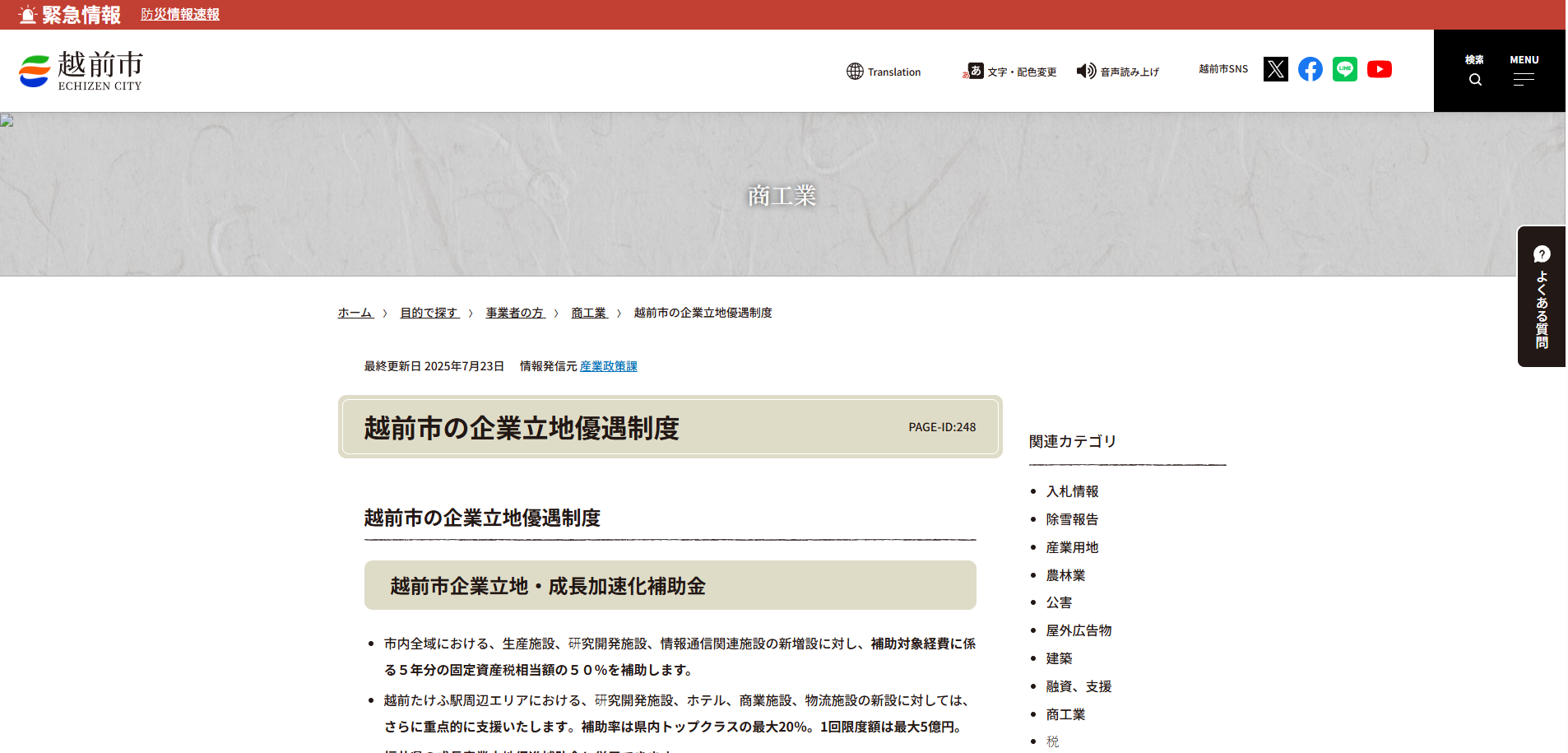The width and height of the screenshot is (1568, 753).
Task: Click the globe Translation icon
Action: (x=855, y=72)
